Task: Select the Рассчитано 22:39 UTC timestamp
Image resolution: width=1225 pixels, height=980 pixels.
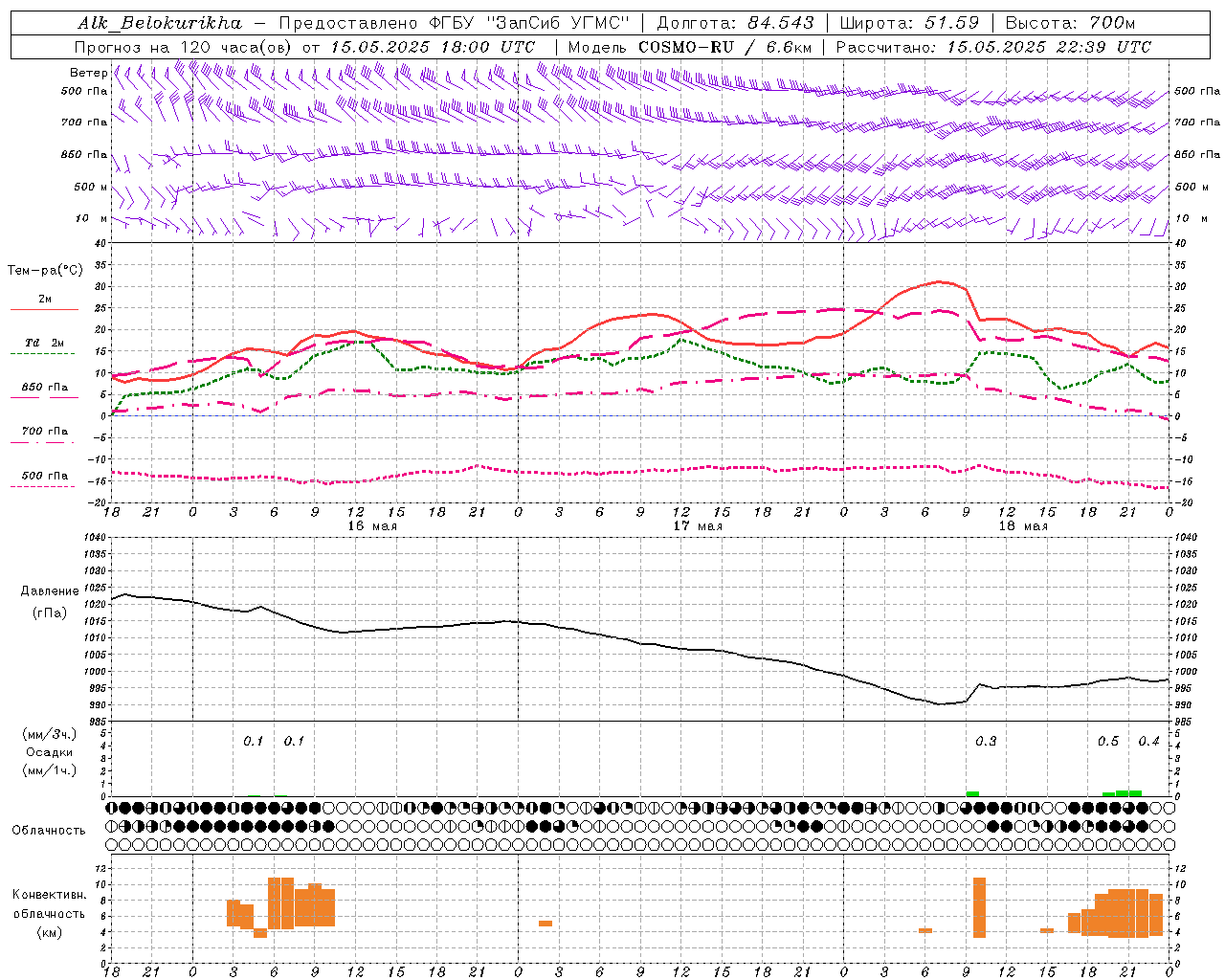Action: click(x=993, y=47)
